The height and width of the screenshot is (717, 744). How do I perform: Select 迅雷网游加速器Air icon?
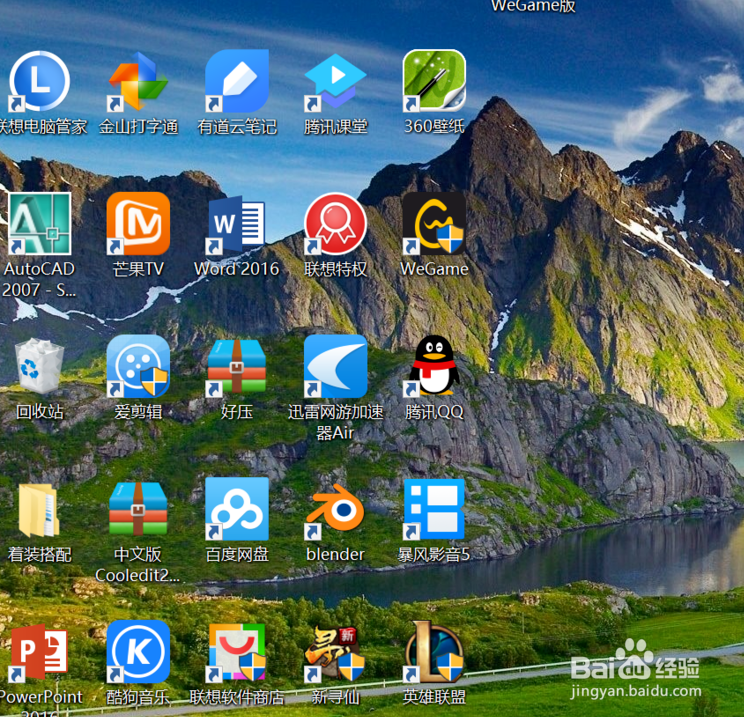click(x=335, y=366)
